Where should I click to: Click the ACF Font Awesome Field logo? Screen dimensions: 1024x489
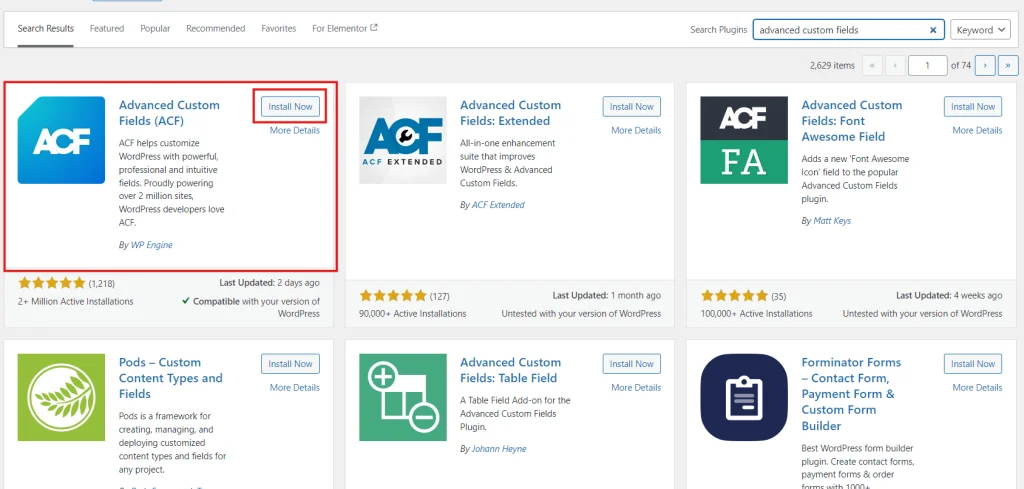744,140
